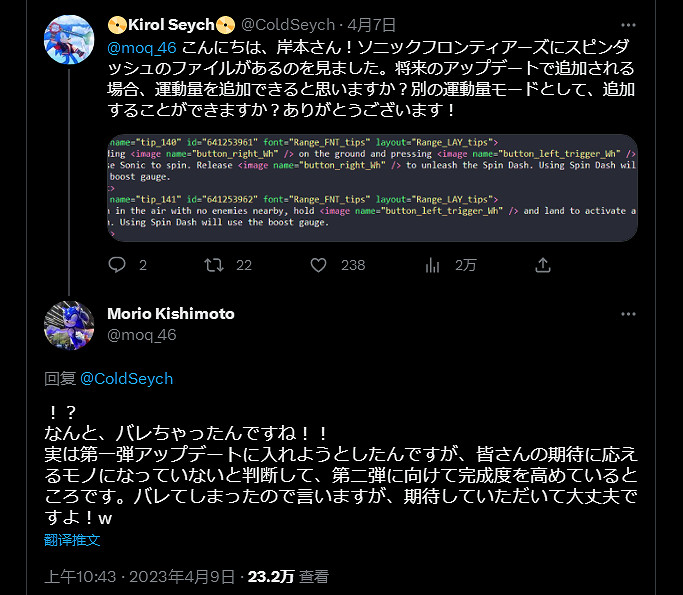Open Kirol Seych's profile avatar

point(69,38)
